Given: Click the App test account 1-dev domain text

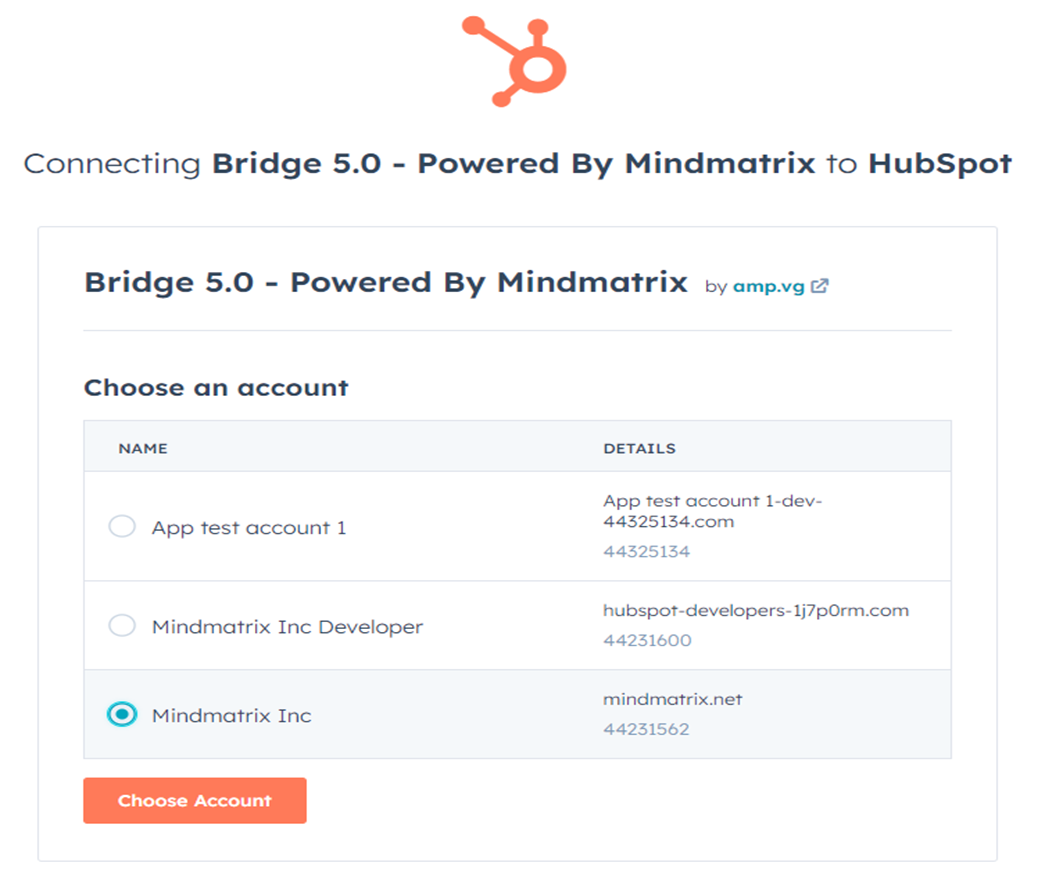Looking at the screenshot, I should coord(711,511).
